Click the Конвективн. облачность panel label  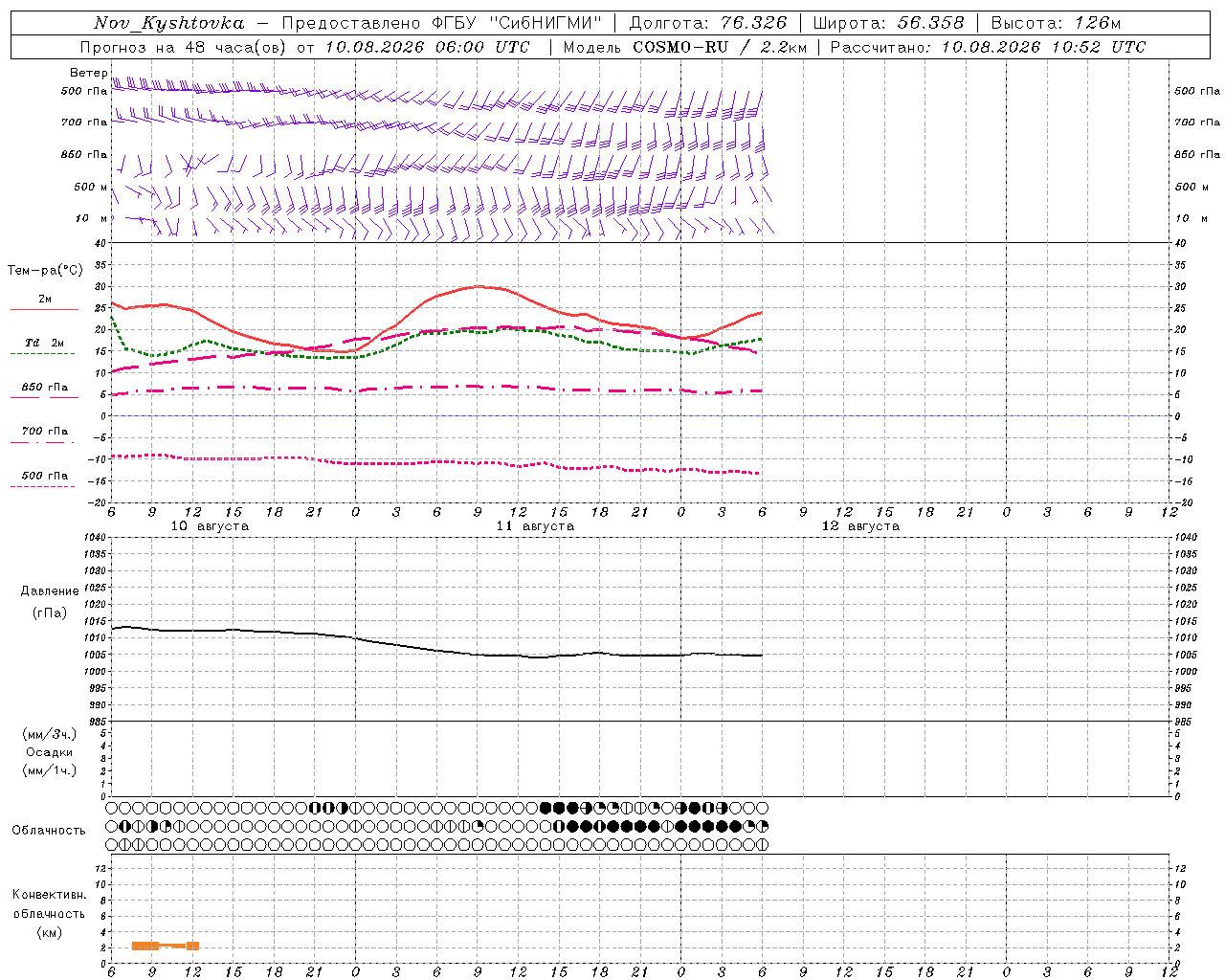[49, 913]
